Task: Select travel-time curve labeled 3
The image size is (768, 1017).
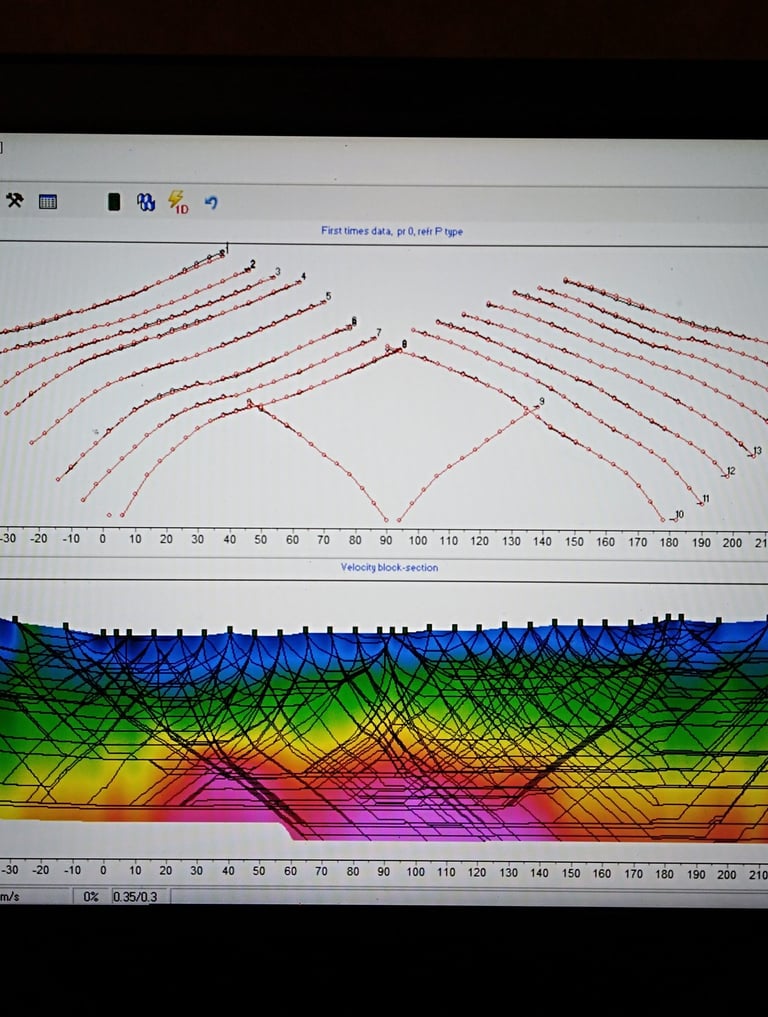Action: 278,272
